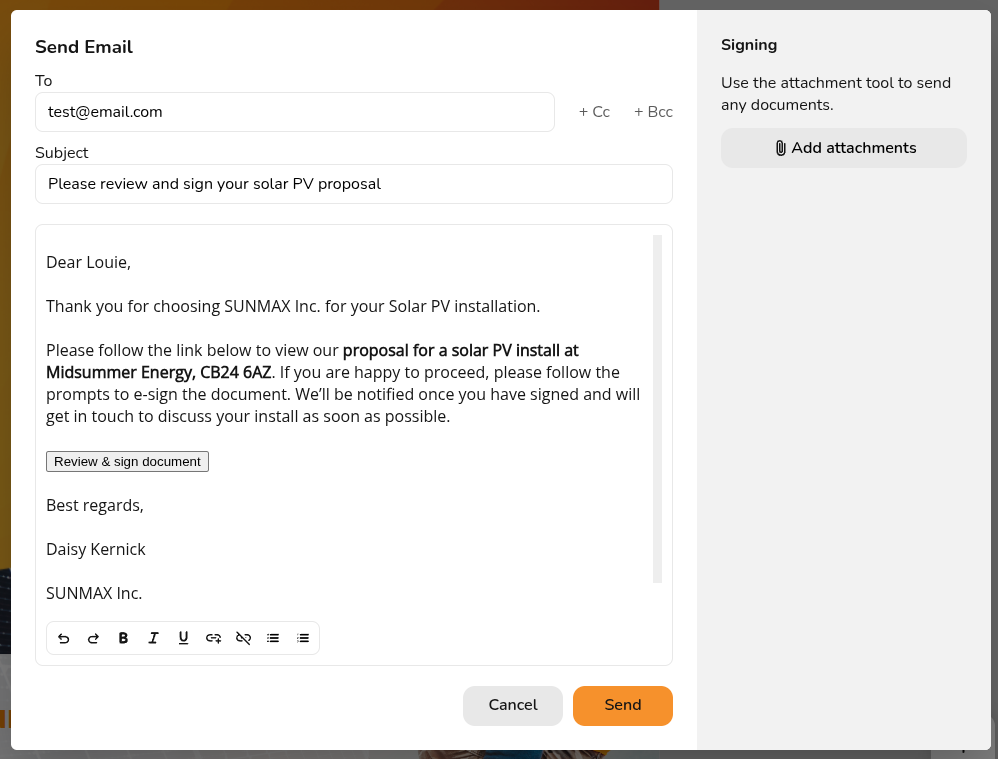
Task: Toggle underline formatting in email editor
Action: (x=183, y=638)
